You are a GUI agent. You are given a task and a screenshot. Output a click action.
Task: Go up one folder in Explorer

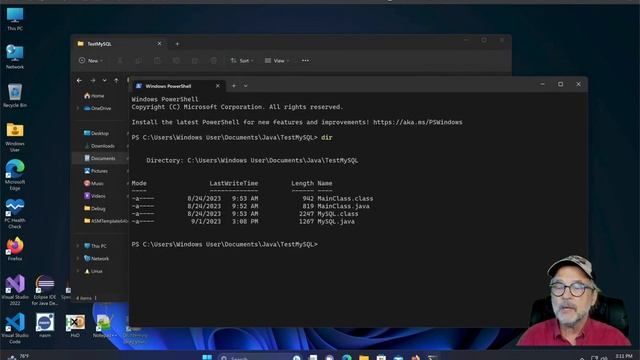tap(117, 80)
